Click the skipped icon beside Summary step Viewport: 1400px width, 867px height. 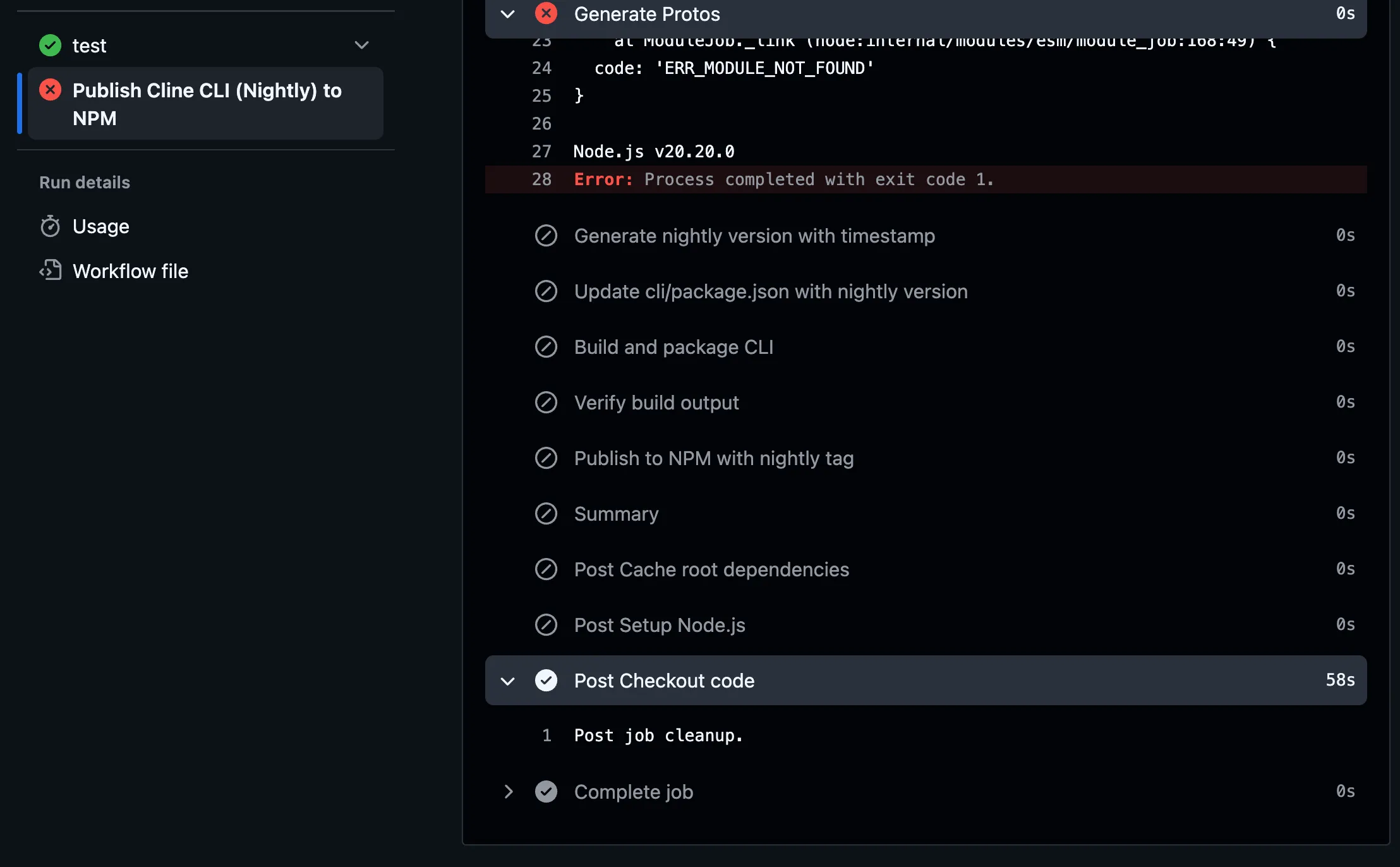[x=546, y=514]
